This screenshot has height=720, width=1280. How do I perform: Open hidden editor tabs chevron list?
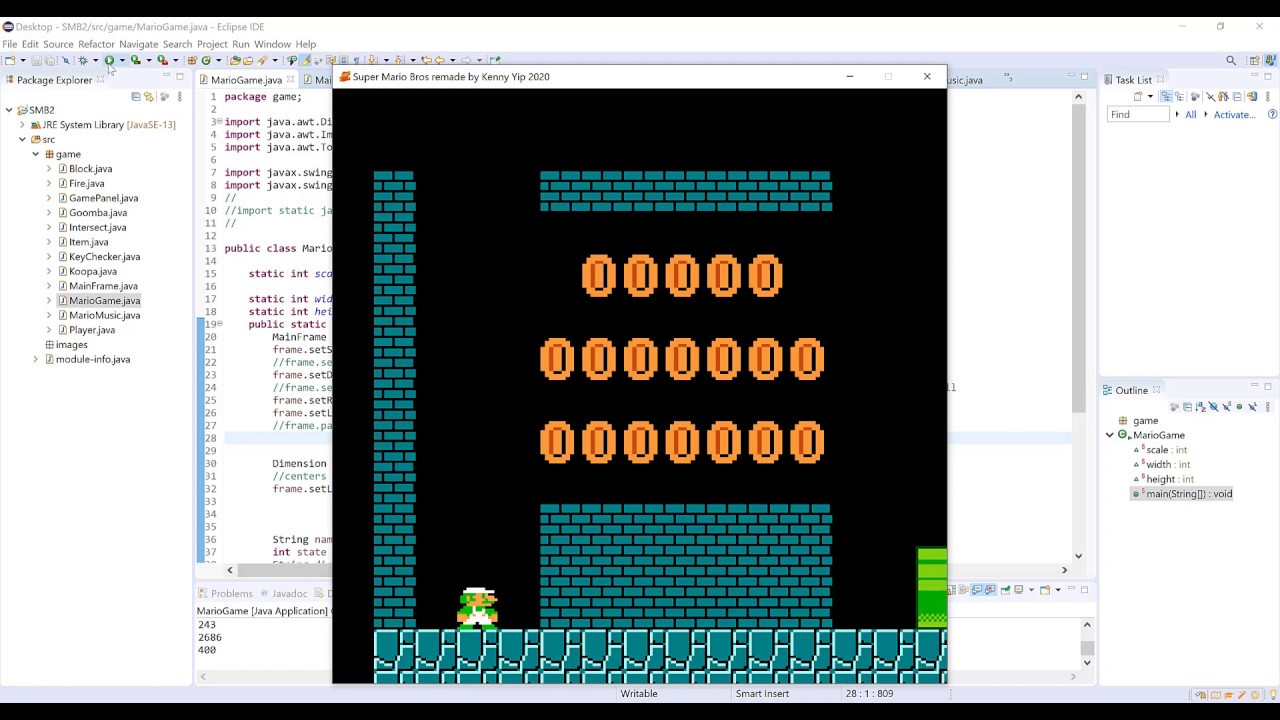coord(1008,77)
